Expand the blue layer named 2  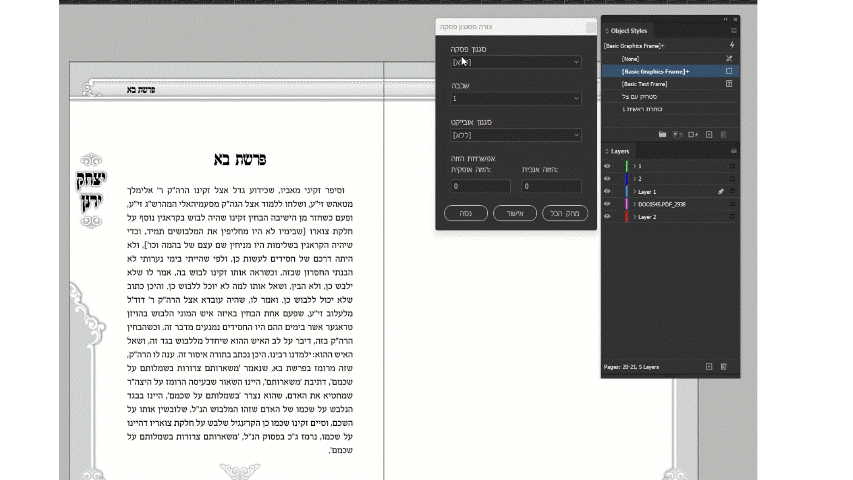tap(634, 179)
